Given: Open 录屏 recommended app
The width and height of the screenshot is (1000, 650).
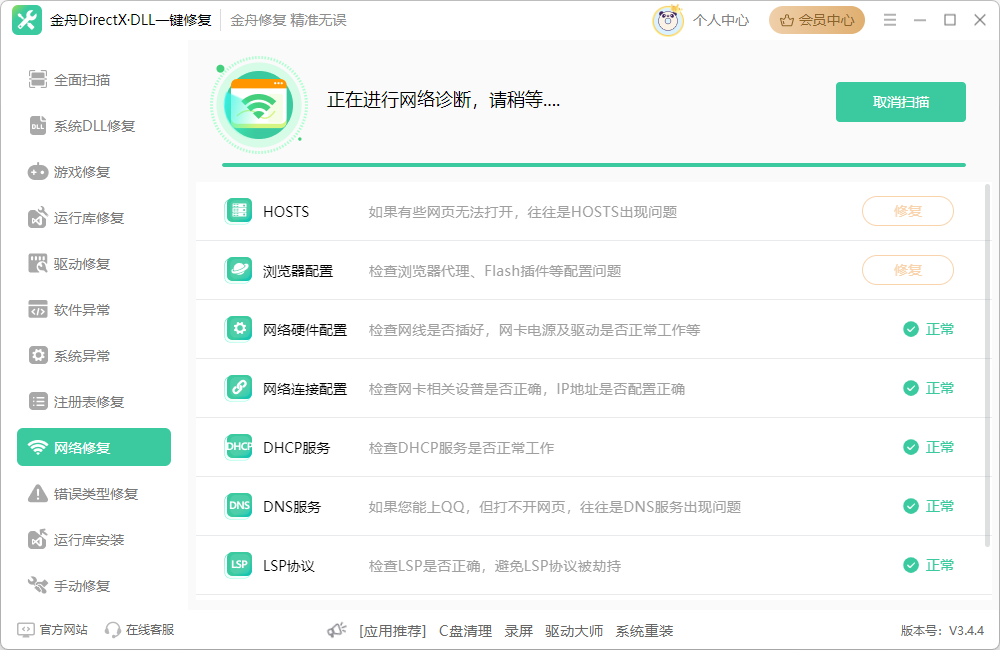Looking at the screenshot, I should point(518,631).
